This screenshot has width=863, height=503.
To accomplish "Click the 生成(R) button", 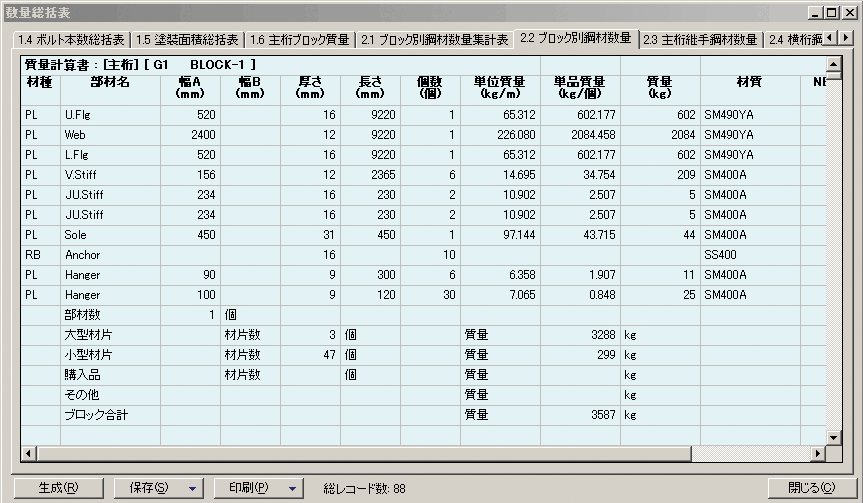I will pos(58,488).
